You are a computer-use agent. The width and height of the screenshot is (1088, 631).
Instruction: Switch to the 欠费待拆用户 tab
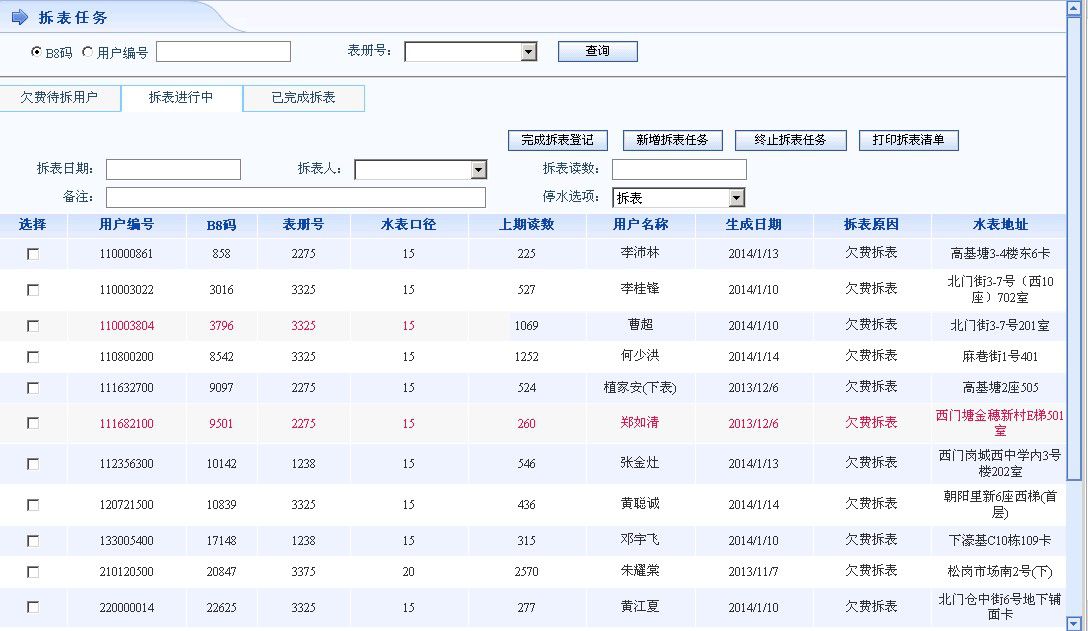point(60,98)
